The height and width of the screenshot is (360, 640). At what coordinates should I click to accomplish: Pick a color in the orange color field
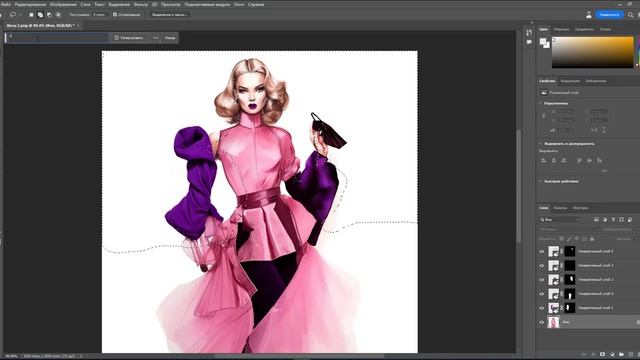(592, 52)
